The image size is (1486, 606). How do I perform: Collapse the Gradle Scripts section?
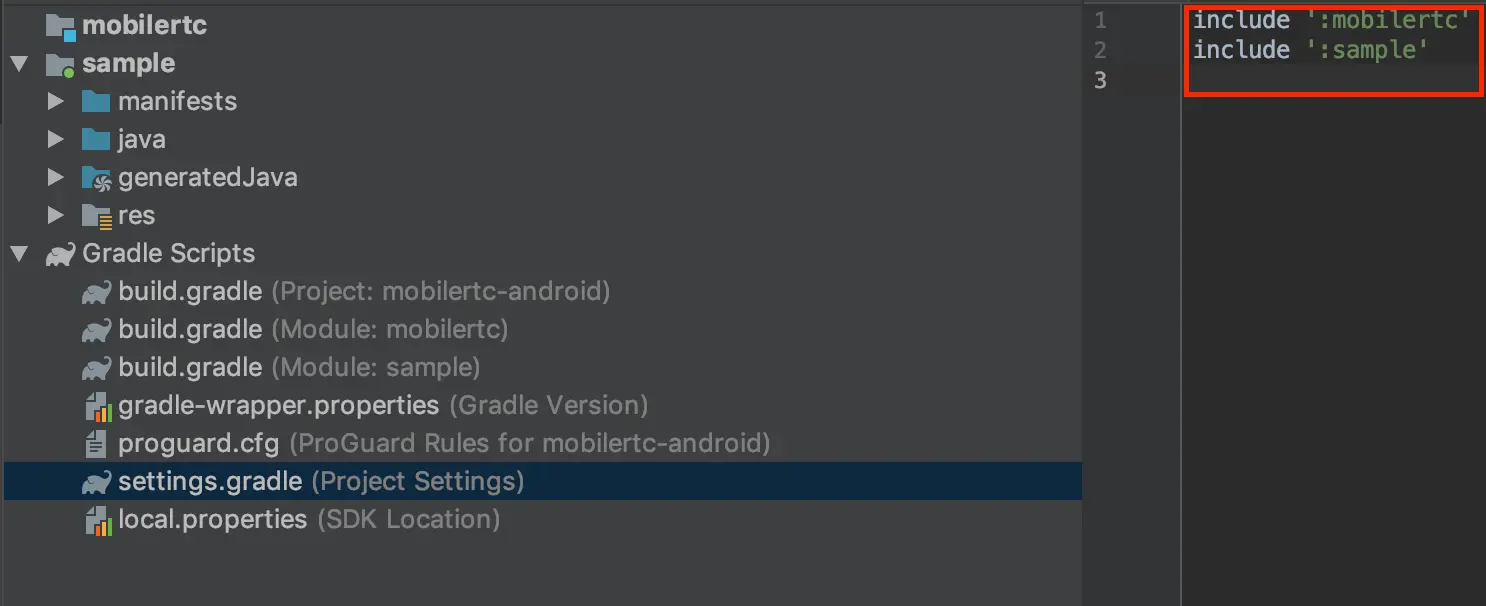click(x=19, y=254)
